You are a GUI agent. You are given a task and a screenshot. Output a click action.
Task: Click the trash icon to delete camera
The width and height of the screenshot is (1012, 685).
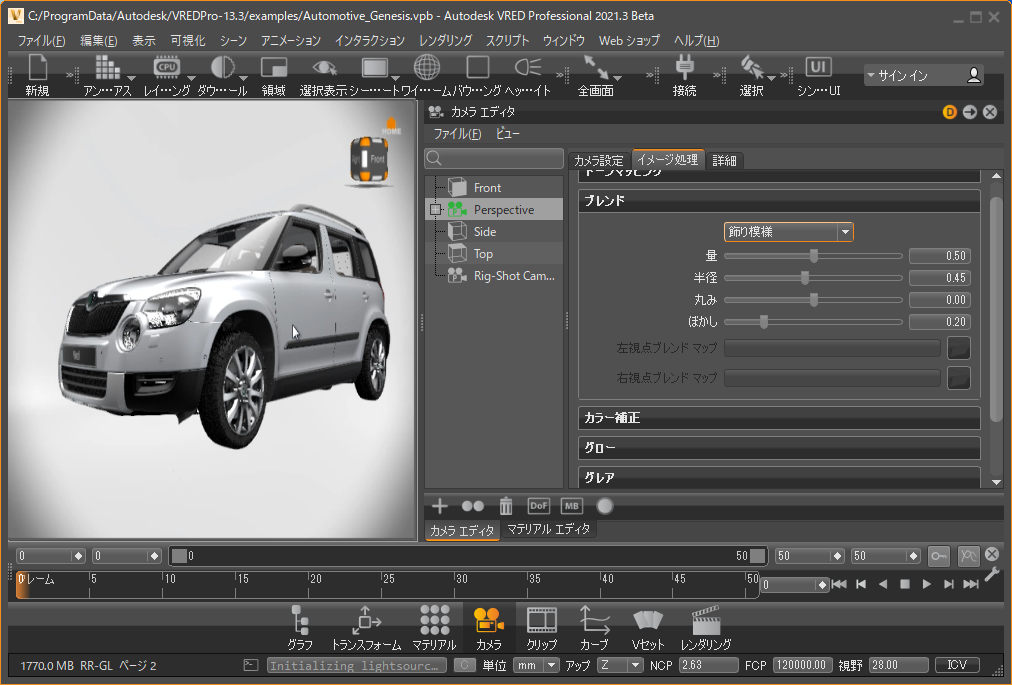506,506
